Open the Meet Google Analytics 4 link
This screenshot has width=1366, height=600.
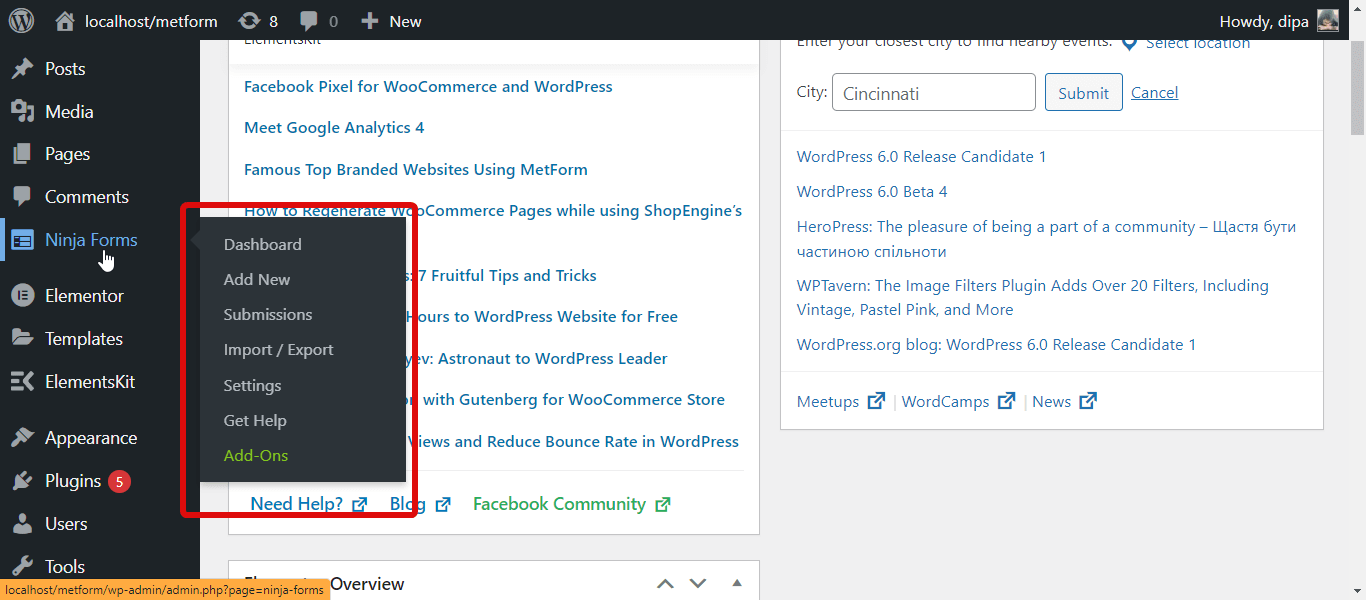[334, 127]
